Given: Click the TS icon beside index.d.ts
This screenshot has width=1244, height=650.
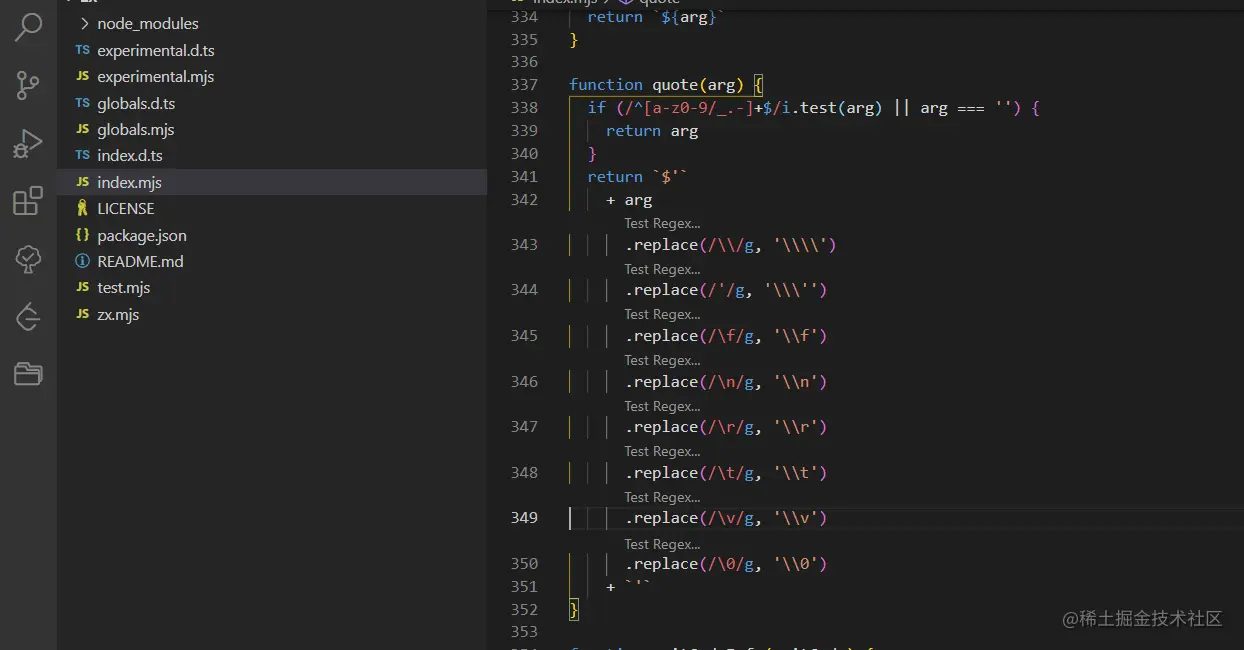Looking at the screenshot, I should pos(82,155).
